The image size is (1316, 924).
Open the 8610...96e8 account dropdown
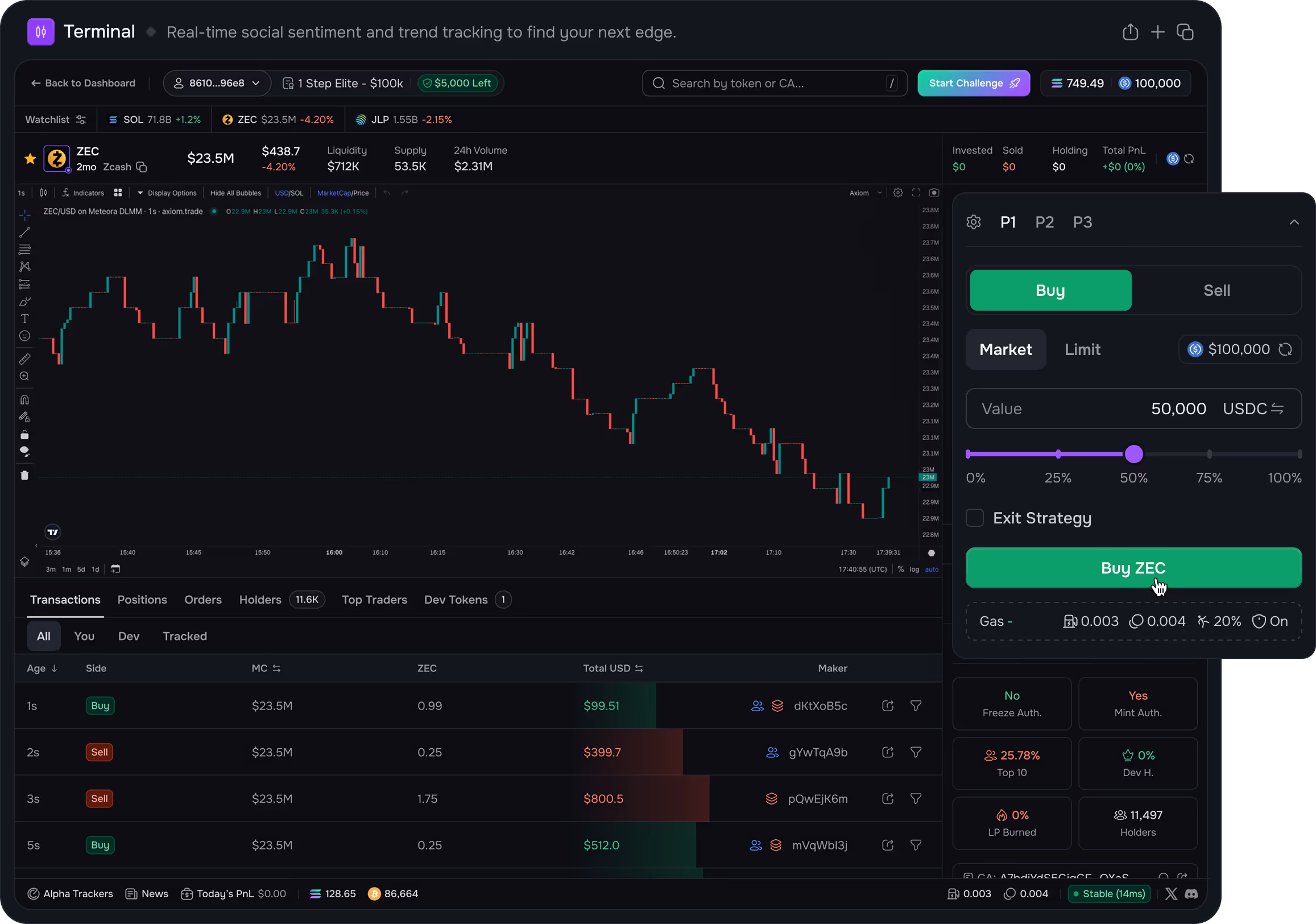pos(217,83)
